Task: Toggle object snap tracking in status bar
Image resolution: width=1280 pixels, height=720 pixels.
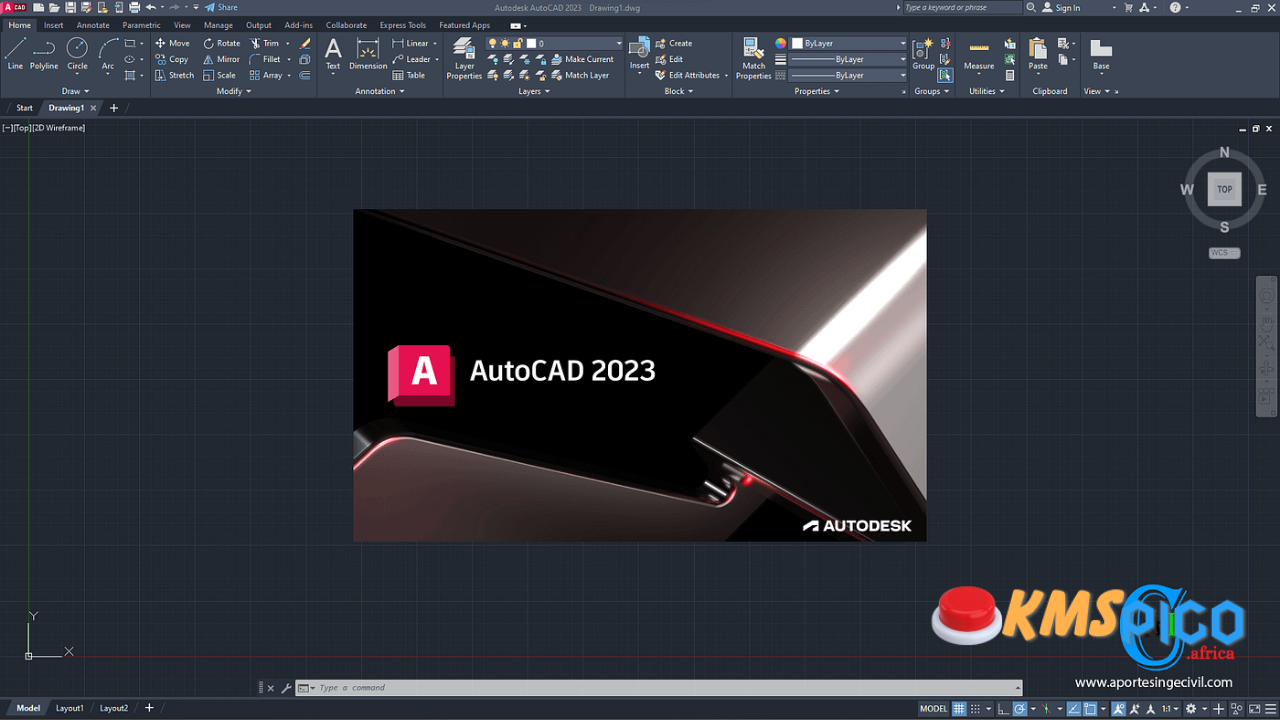Action: coord(1073,708)
